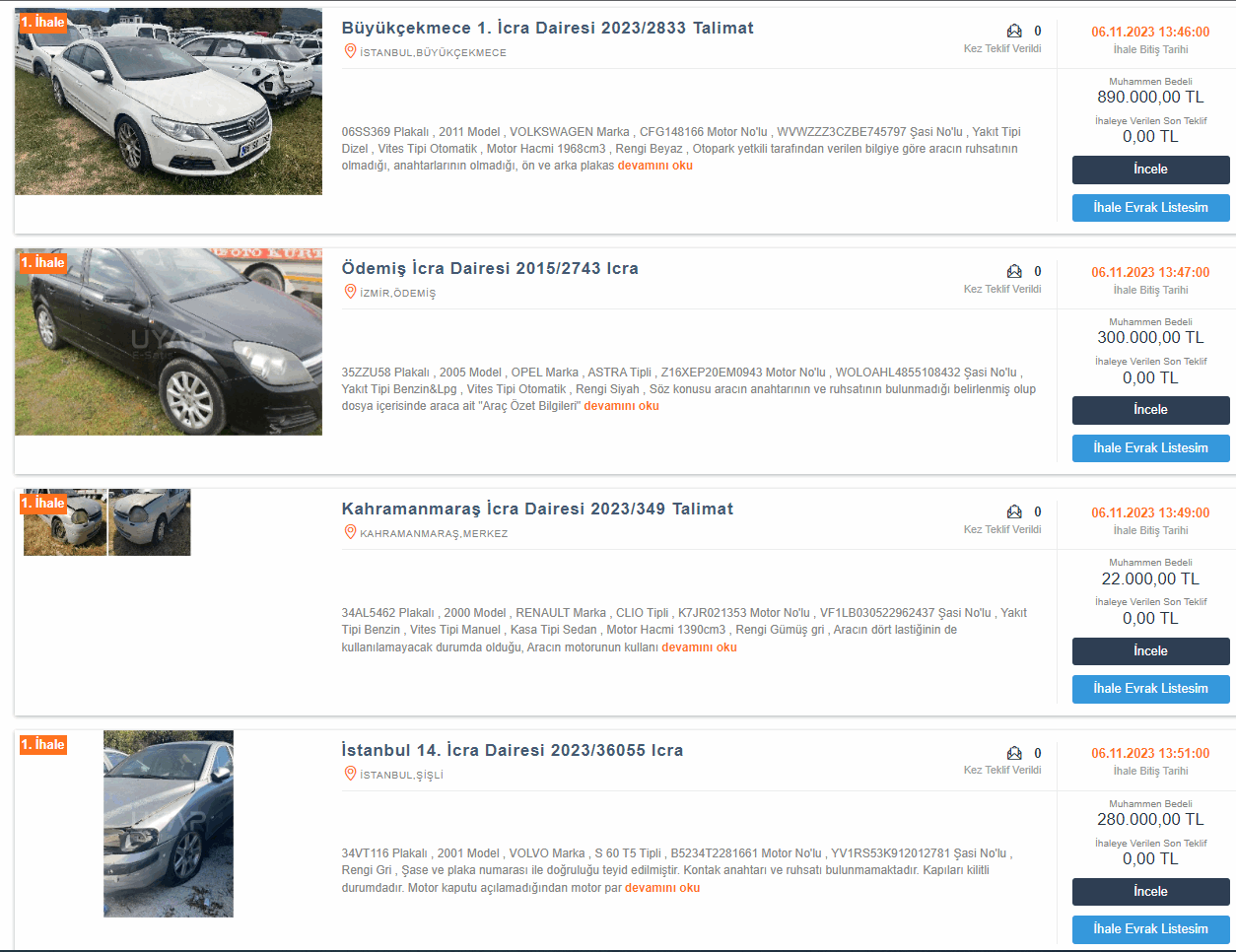Click the bid count icon on Ödemiş listing
Screen dimensions: 1236x952
click(x=1014, y=272)
